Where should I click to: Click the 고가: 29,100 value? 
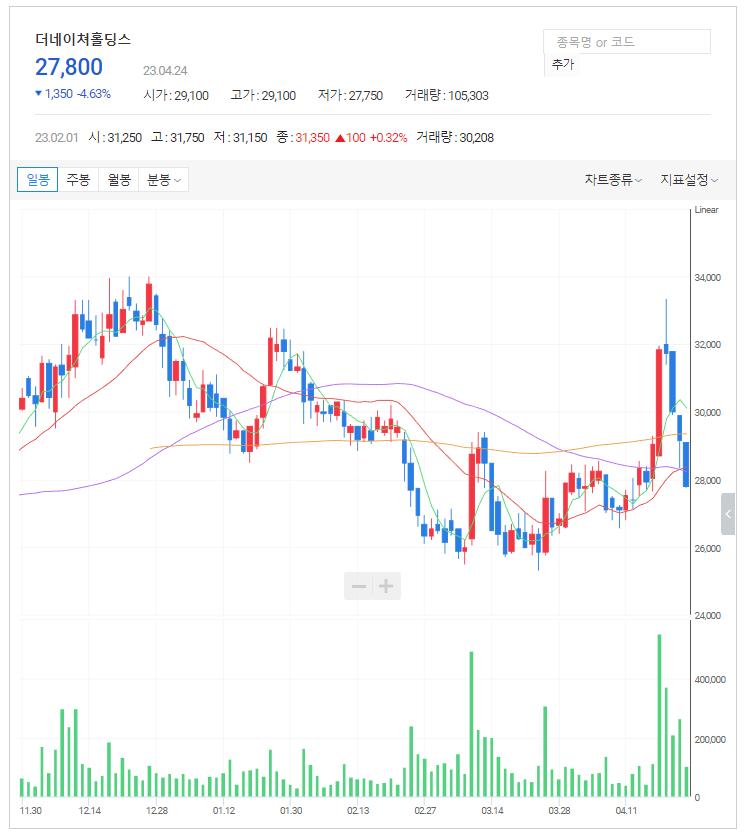pos(263,95)
